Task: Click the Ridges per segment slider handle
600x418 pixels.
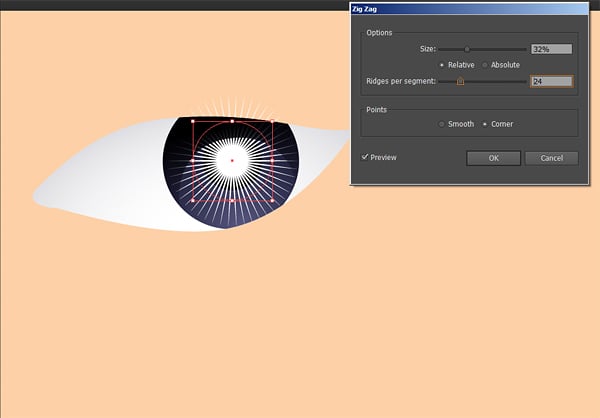Action: click(460, 82)
